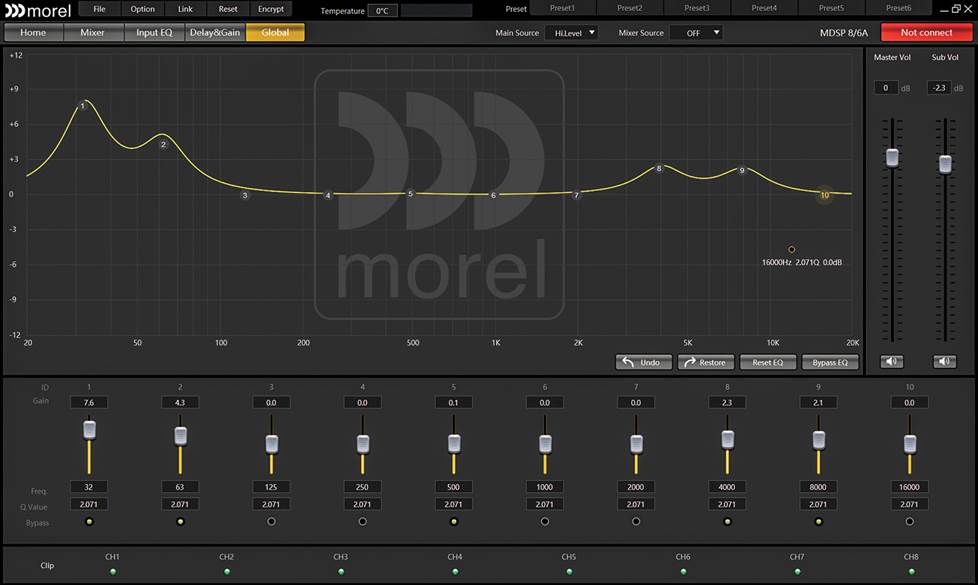Image resolution: width=978 pixels, height=585 pixels.
Task: Toggle bypass for band 8 (4000 Hz)
Action: coord(727,521)
